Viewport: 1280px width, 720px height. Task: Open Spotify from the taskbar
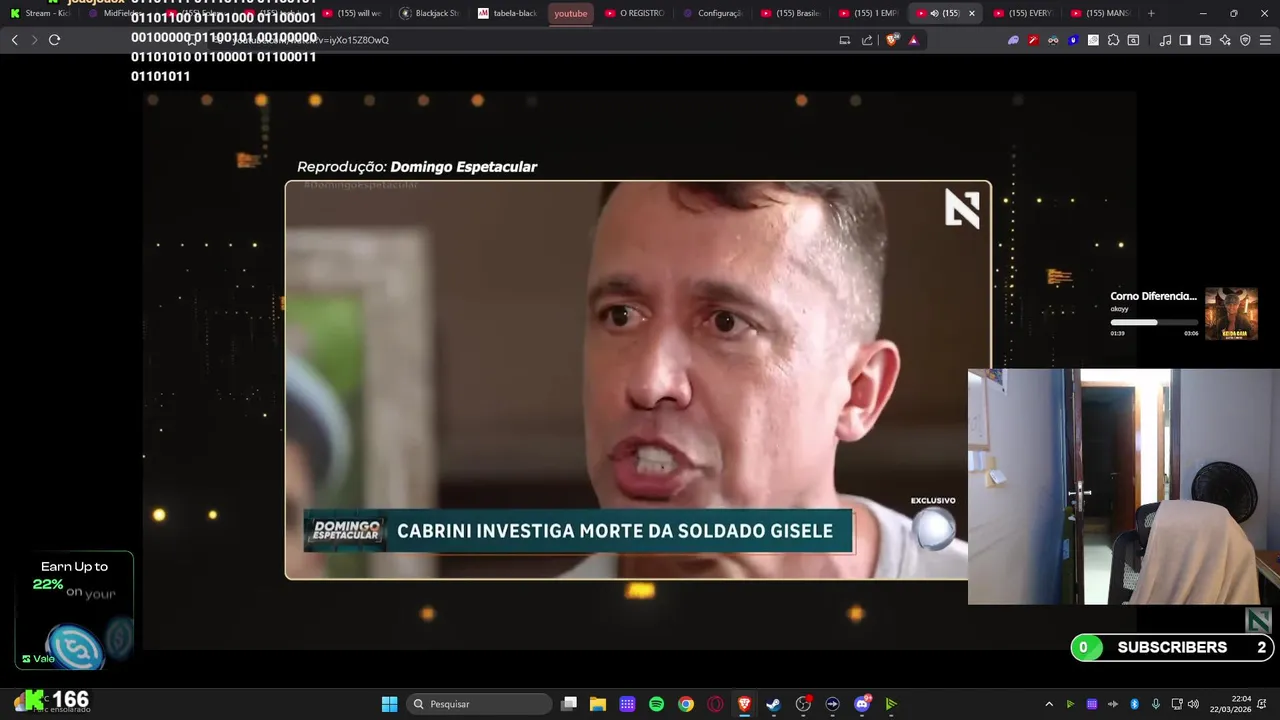coord(656,704)
